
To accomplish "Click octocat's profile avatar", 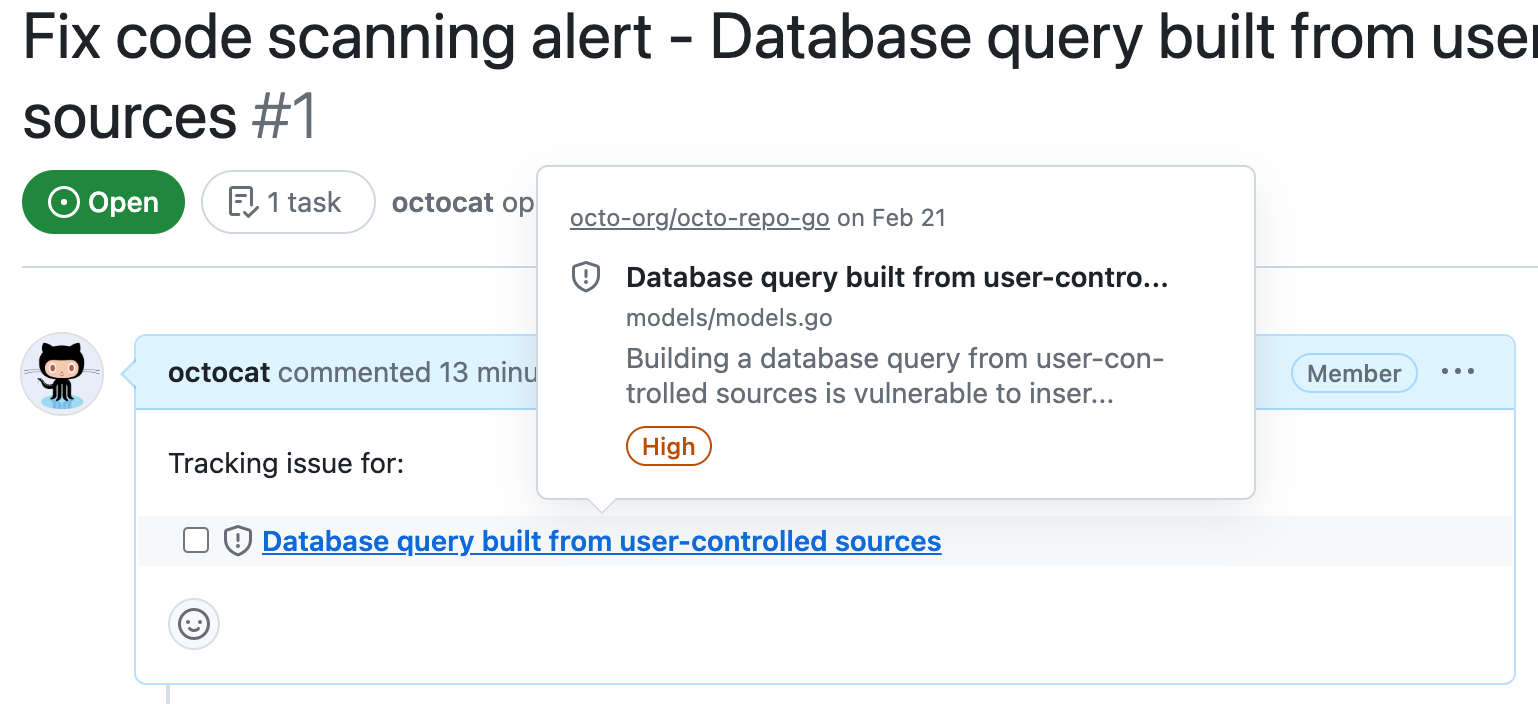I will (62, 373).
